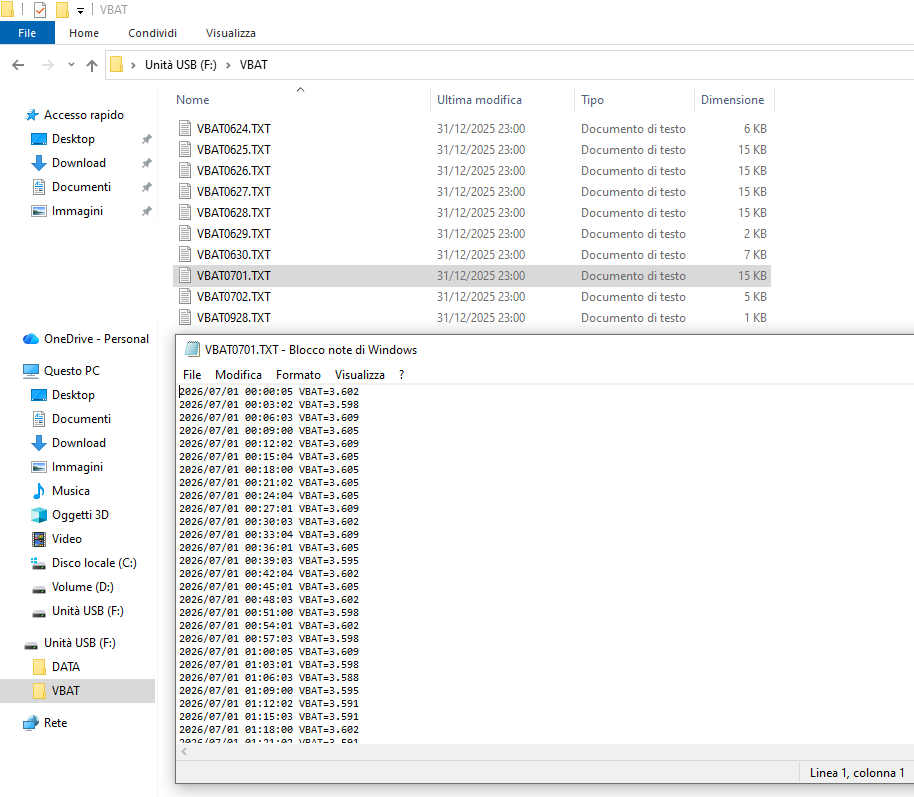Select the VBAT0626.TXT file icon
Viewport: 914px width, 797px height.
[185, 170]
